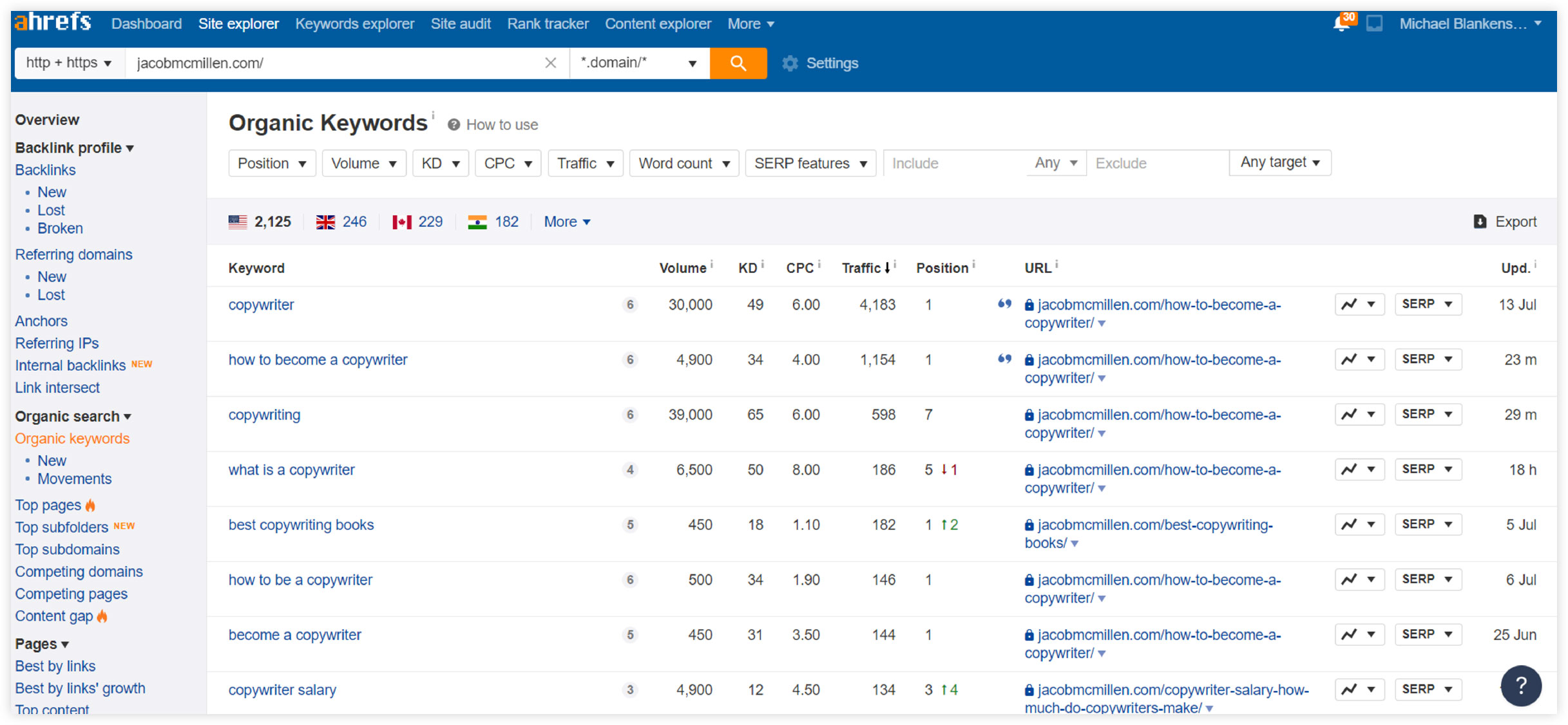Open the KD filter dropdown
This screenshot has height=725, width=1568.
coord(441,164)
